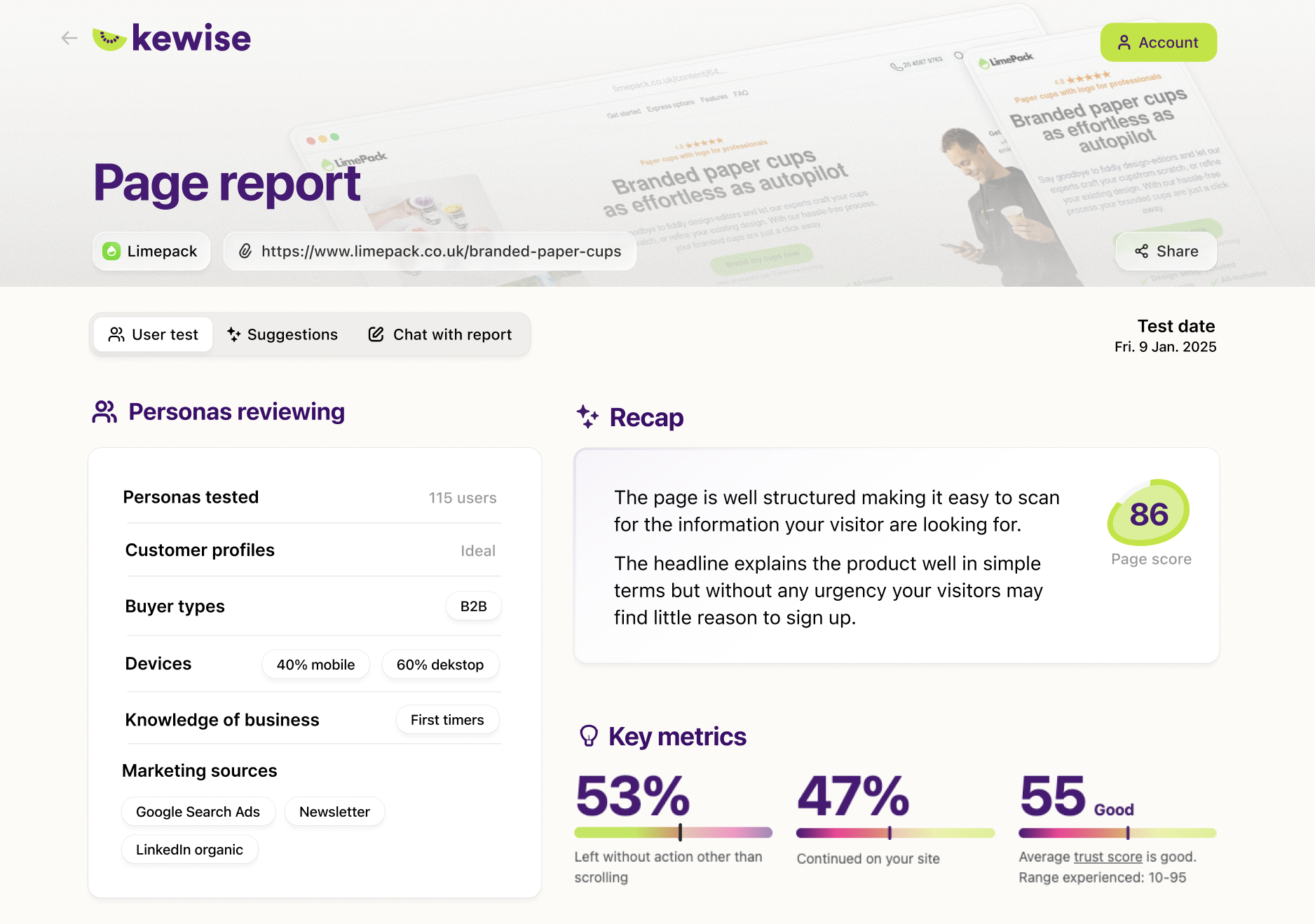Open the Suggestions tab

(x=282, y=335)
